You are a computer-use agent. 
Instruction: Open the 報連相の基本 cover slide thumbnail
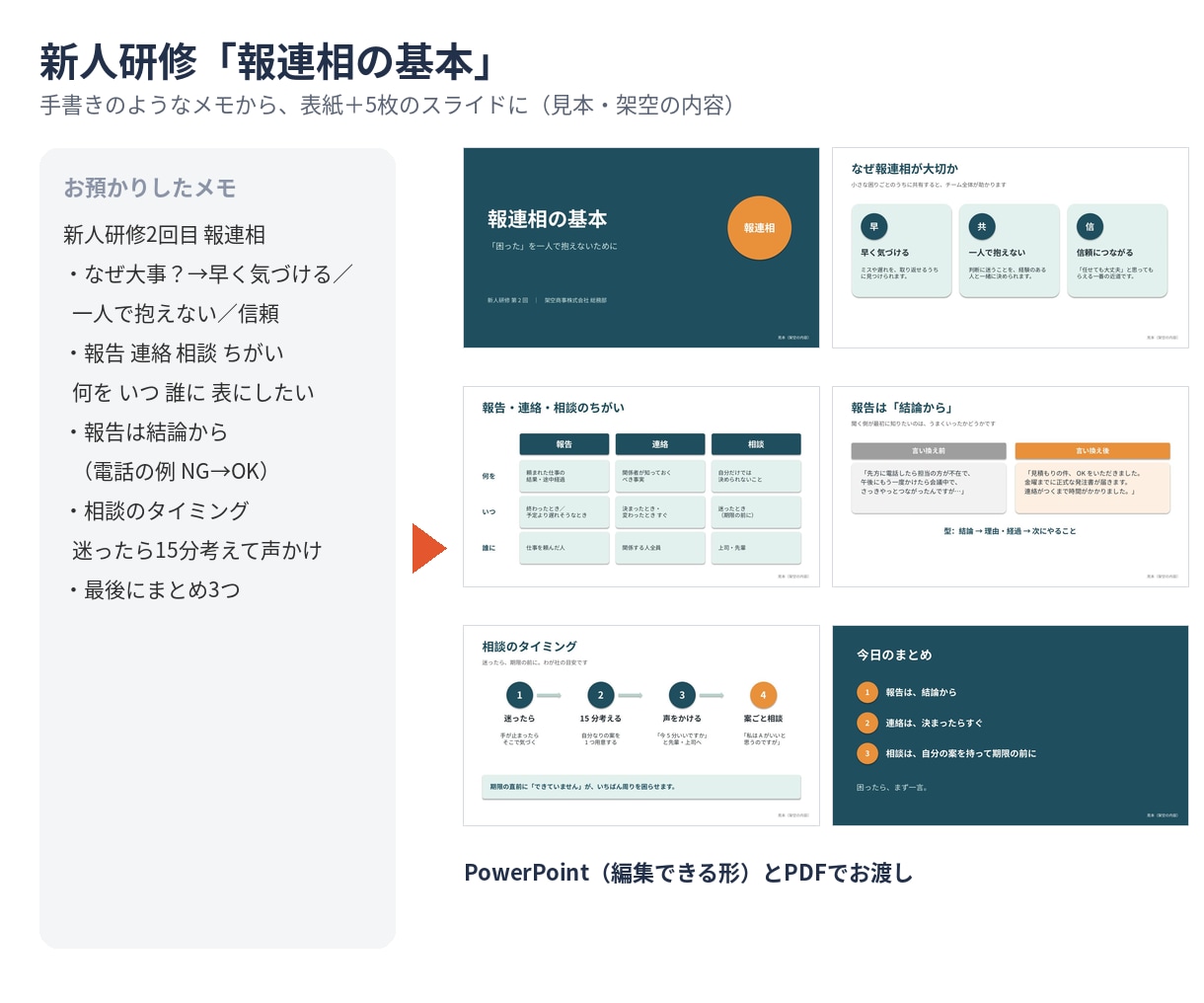[x=641, y=248]
